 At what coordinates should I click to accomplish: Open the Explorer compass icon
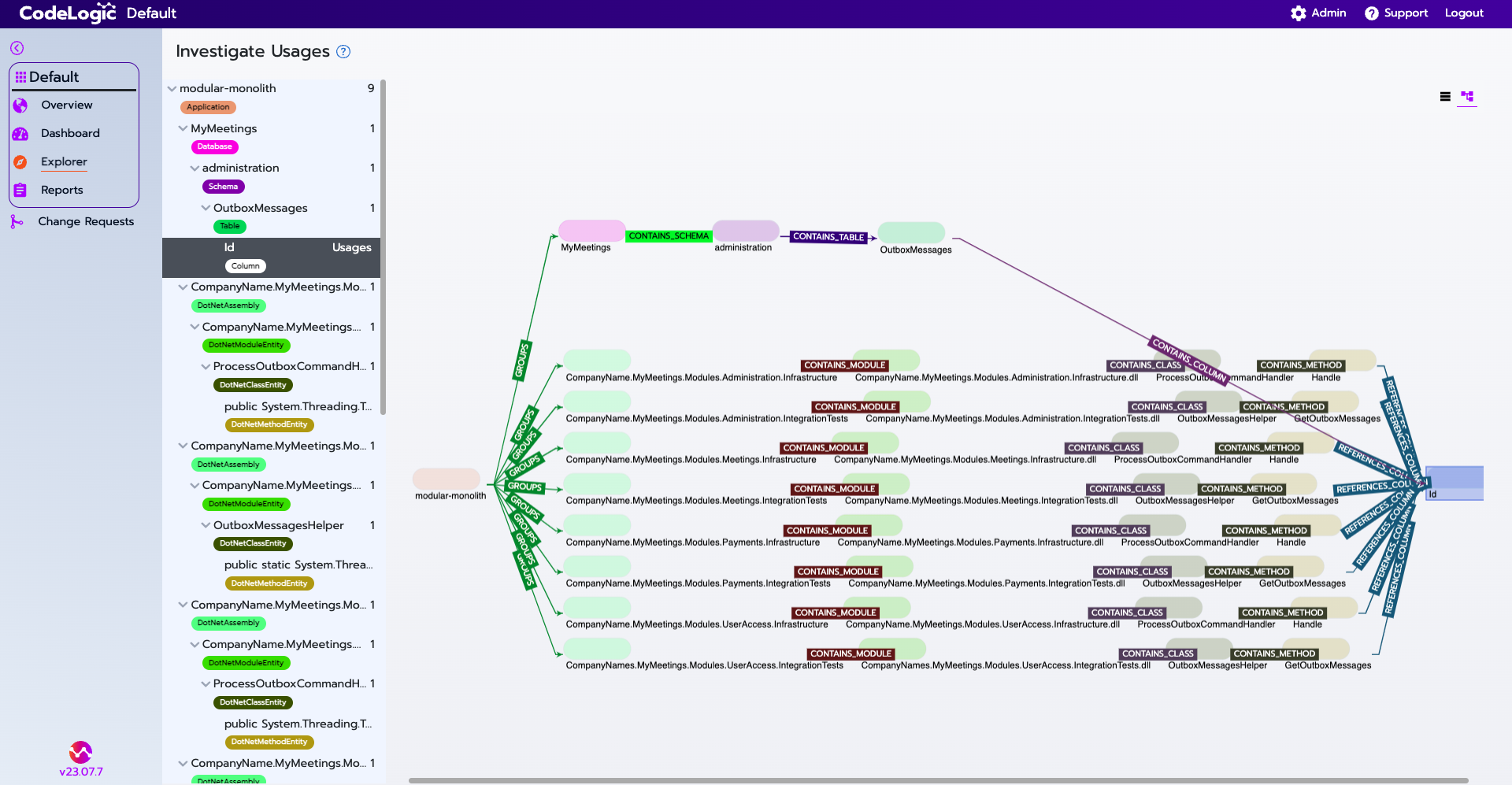pyautogui.click(x=20, y=161)
